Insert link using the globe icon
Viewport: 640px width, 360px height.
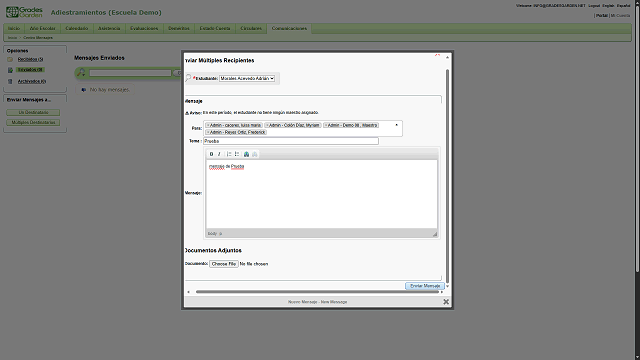246,154
